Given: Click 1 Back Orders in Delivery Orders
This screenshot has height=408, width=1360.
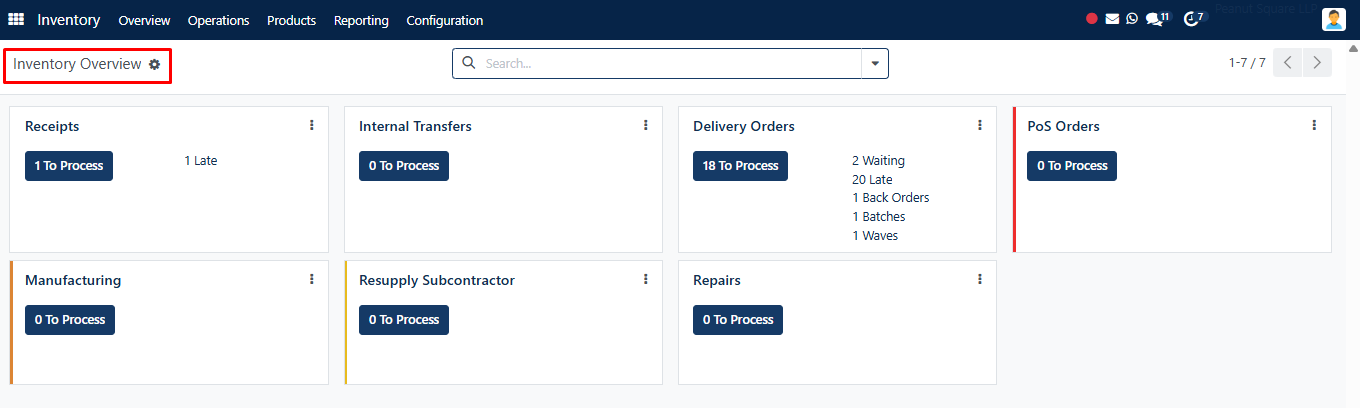Looking at the screenshot, I should (x=891, y=198).
